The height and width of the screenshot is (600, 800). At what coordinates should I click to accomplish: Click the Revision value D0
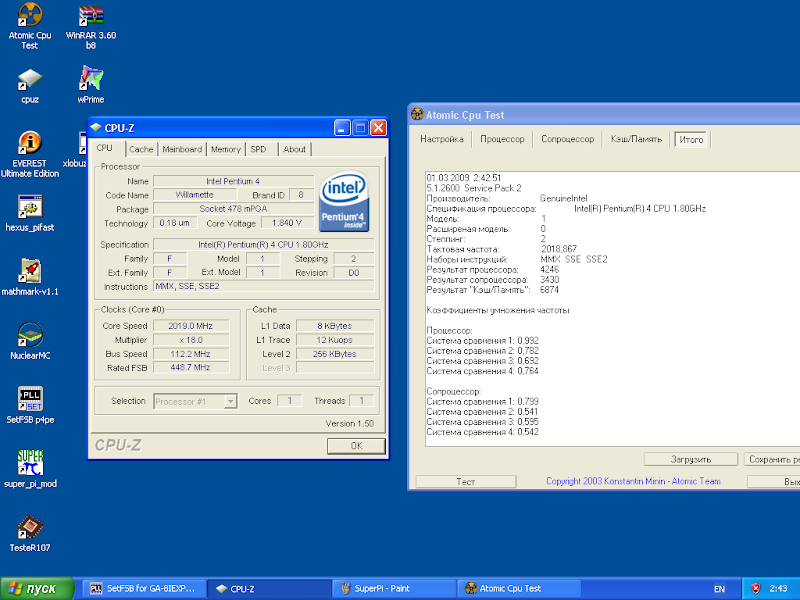click(354, 272)
